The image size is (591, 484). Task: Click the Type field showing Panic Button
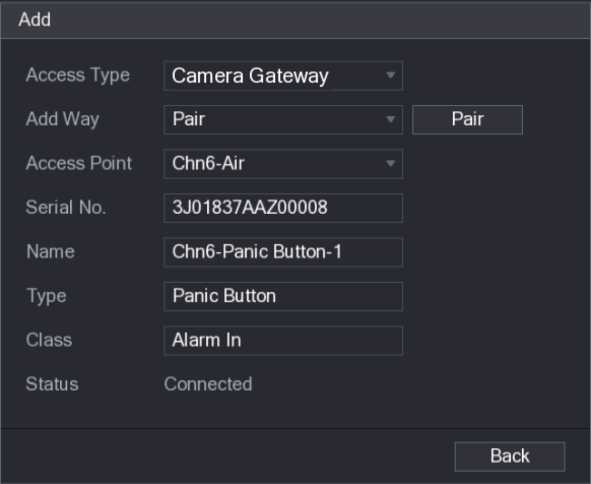(283, 296)
